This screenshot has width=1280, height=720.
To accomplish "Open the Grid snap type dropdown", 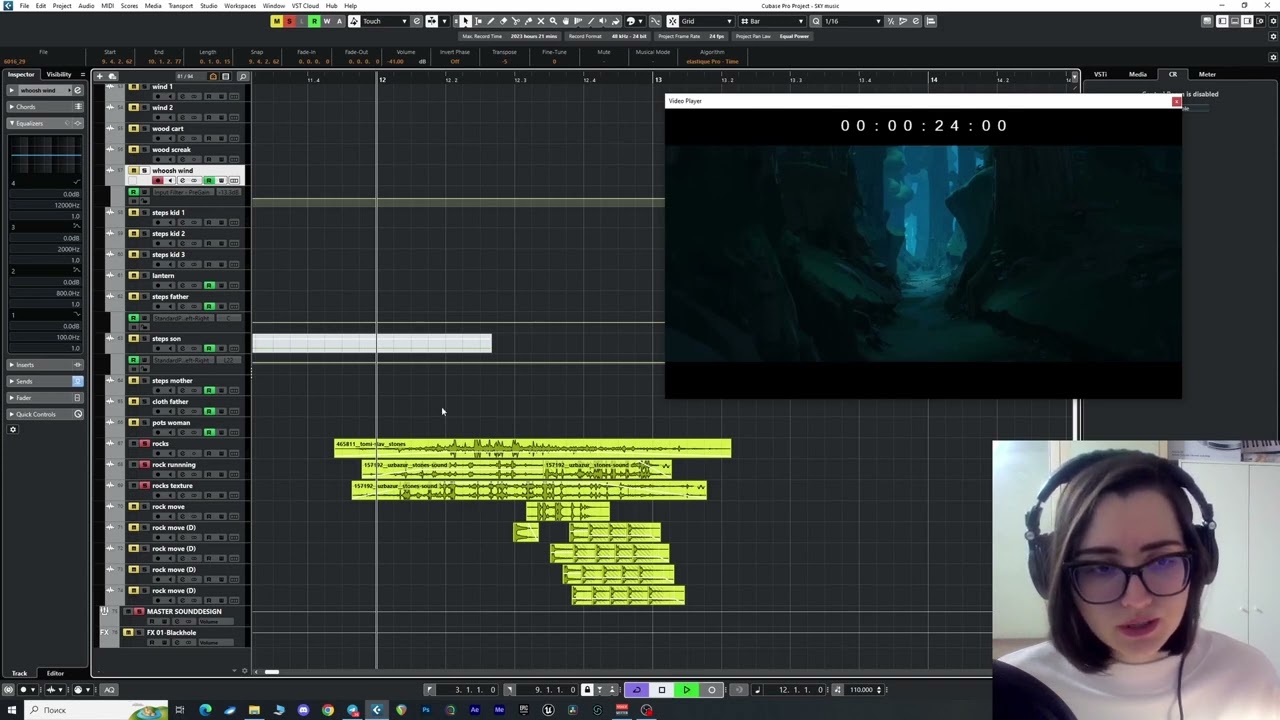I will point(707,21).
